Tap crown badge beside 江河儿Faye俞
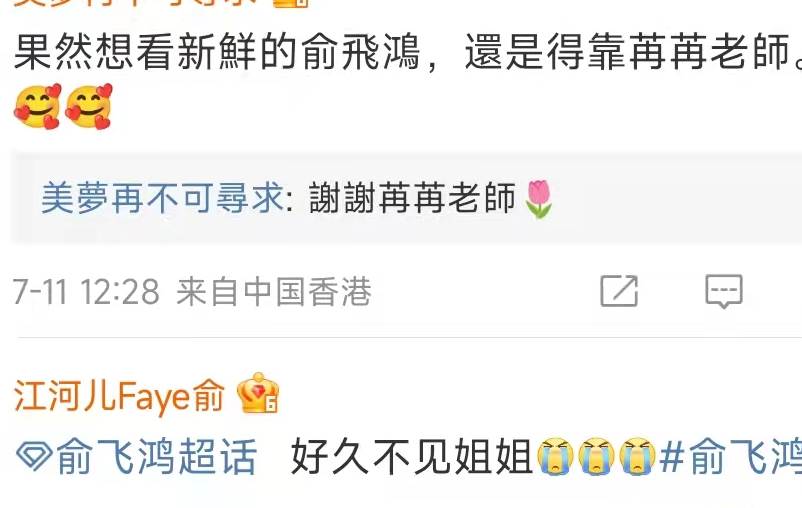 [258, 393]
